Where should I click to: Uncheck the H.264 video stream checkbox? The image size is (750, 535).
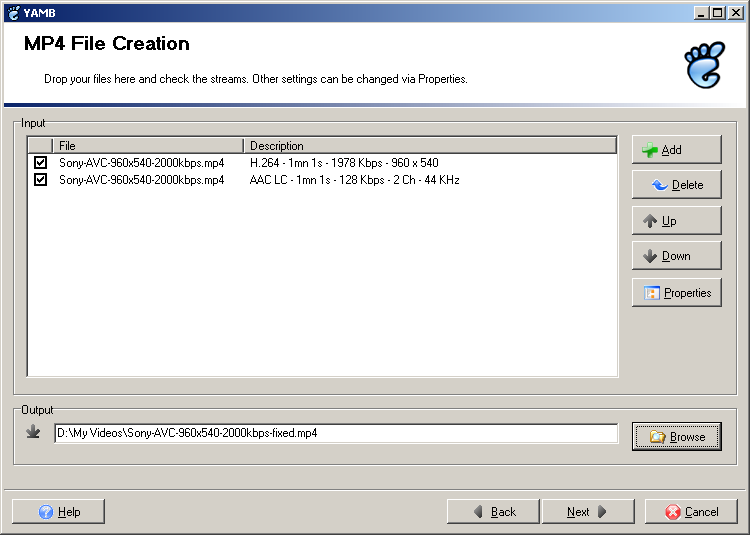(x=41, y=163)
